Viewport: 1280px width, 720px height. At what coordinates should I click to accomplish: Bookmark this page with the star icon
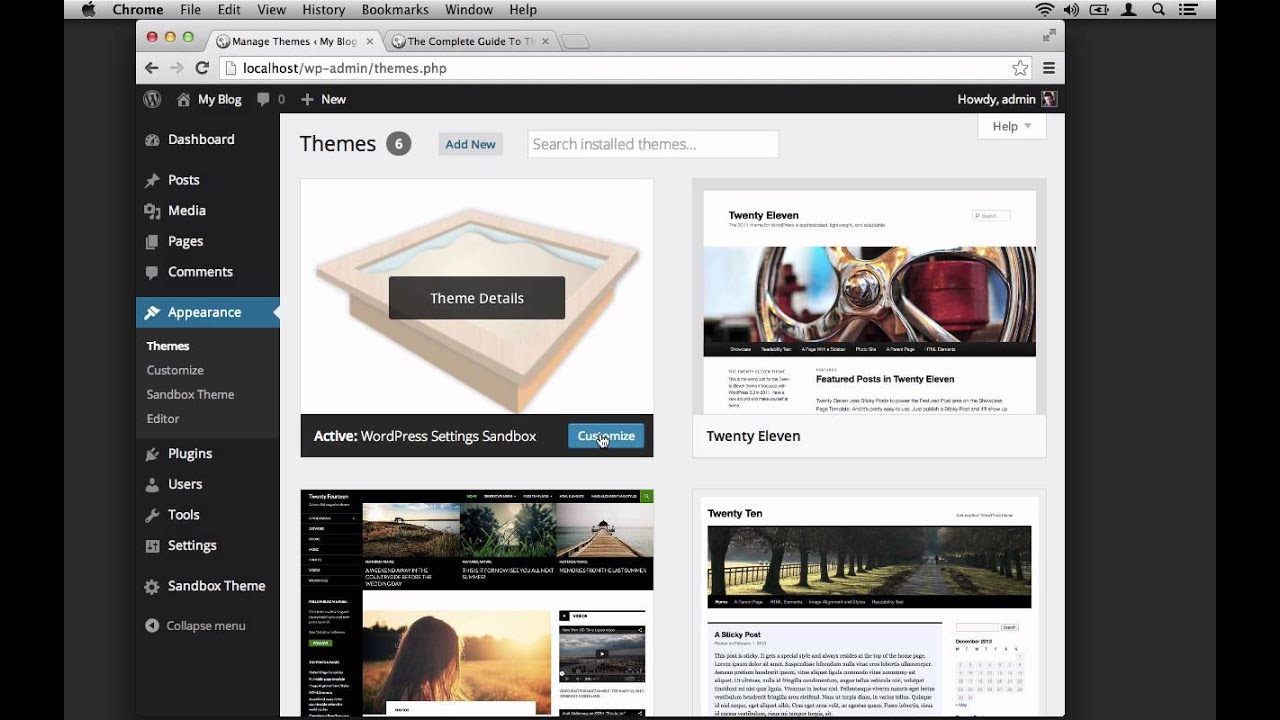tap(1020, 68)
